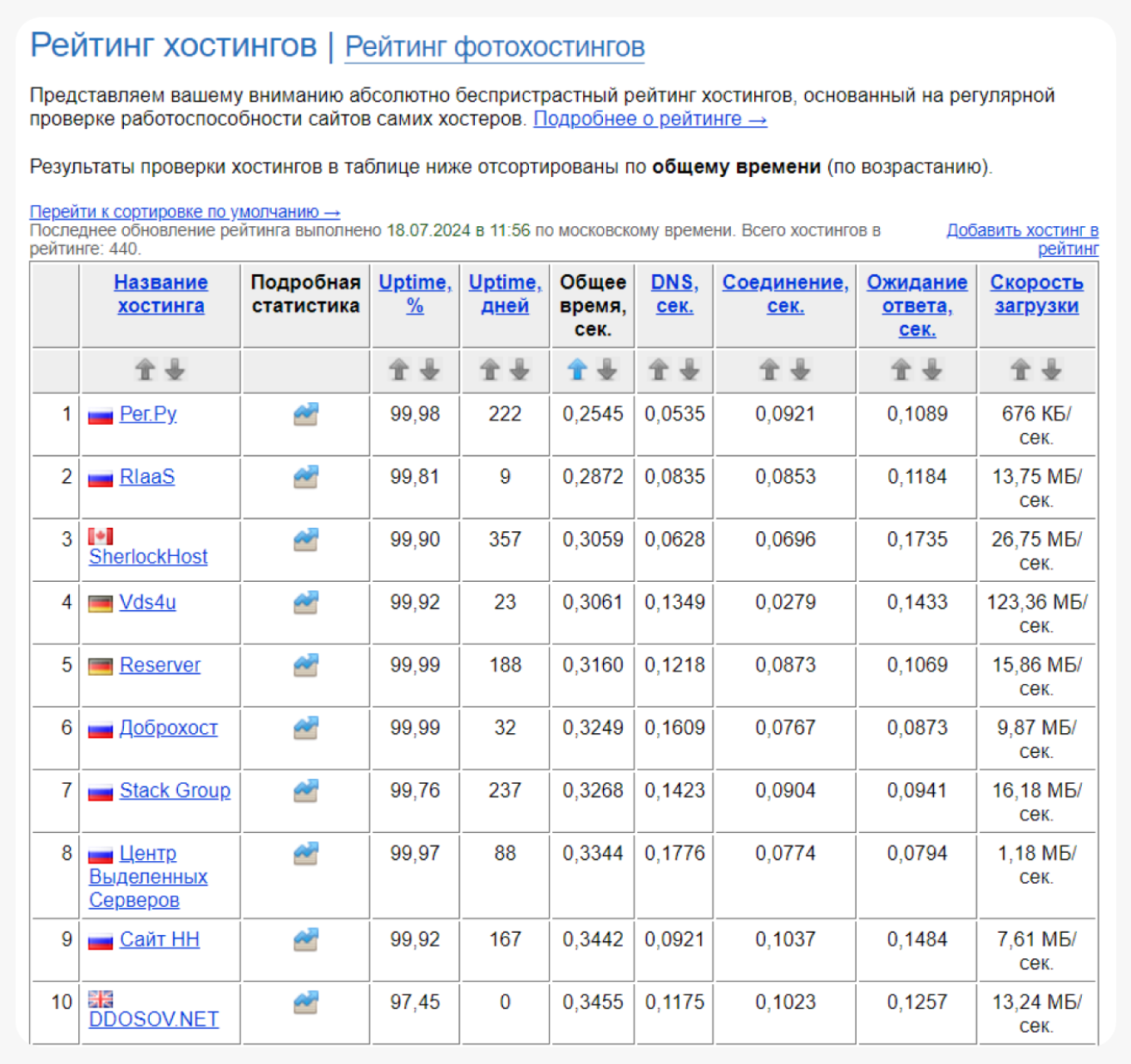Sort connection time descending arrow
This screenshot has width=1131, height=1064.
(801, 370)
